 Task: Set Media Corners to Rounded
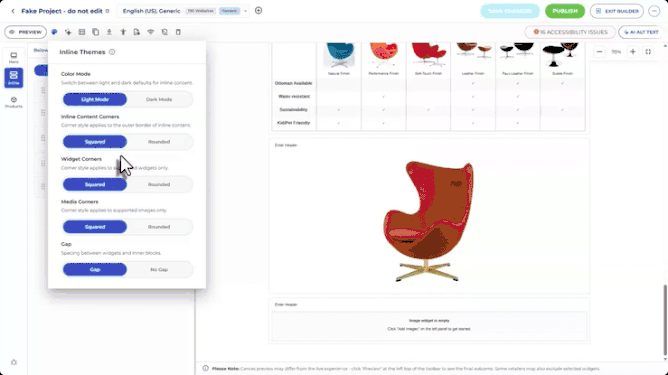pos(159,227)
